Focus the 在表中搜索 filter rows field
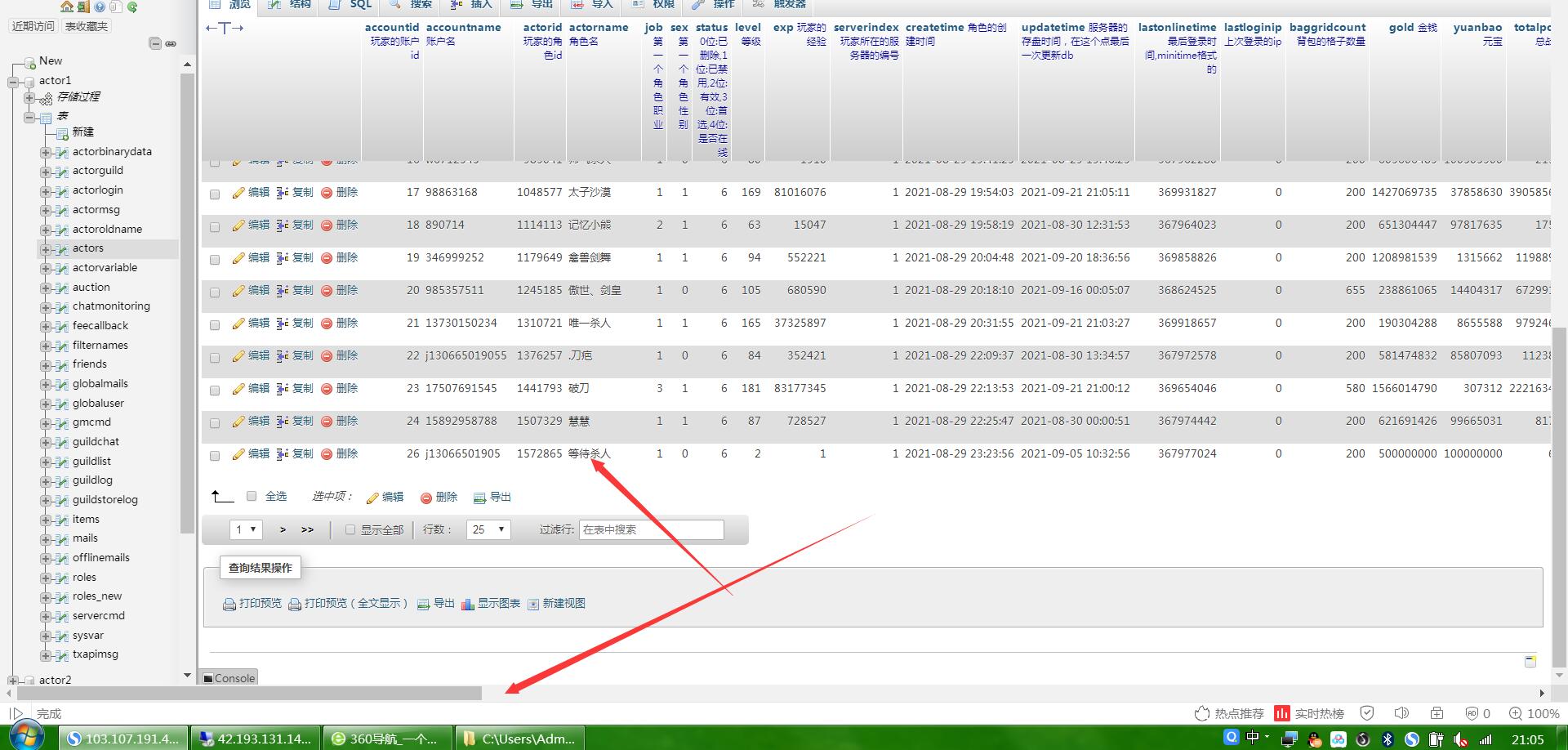This screenshot has width=1568, height=750. pos(652,529)
